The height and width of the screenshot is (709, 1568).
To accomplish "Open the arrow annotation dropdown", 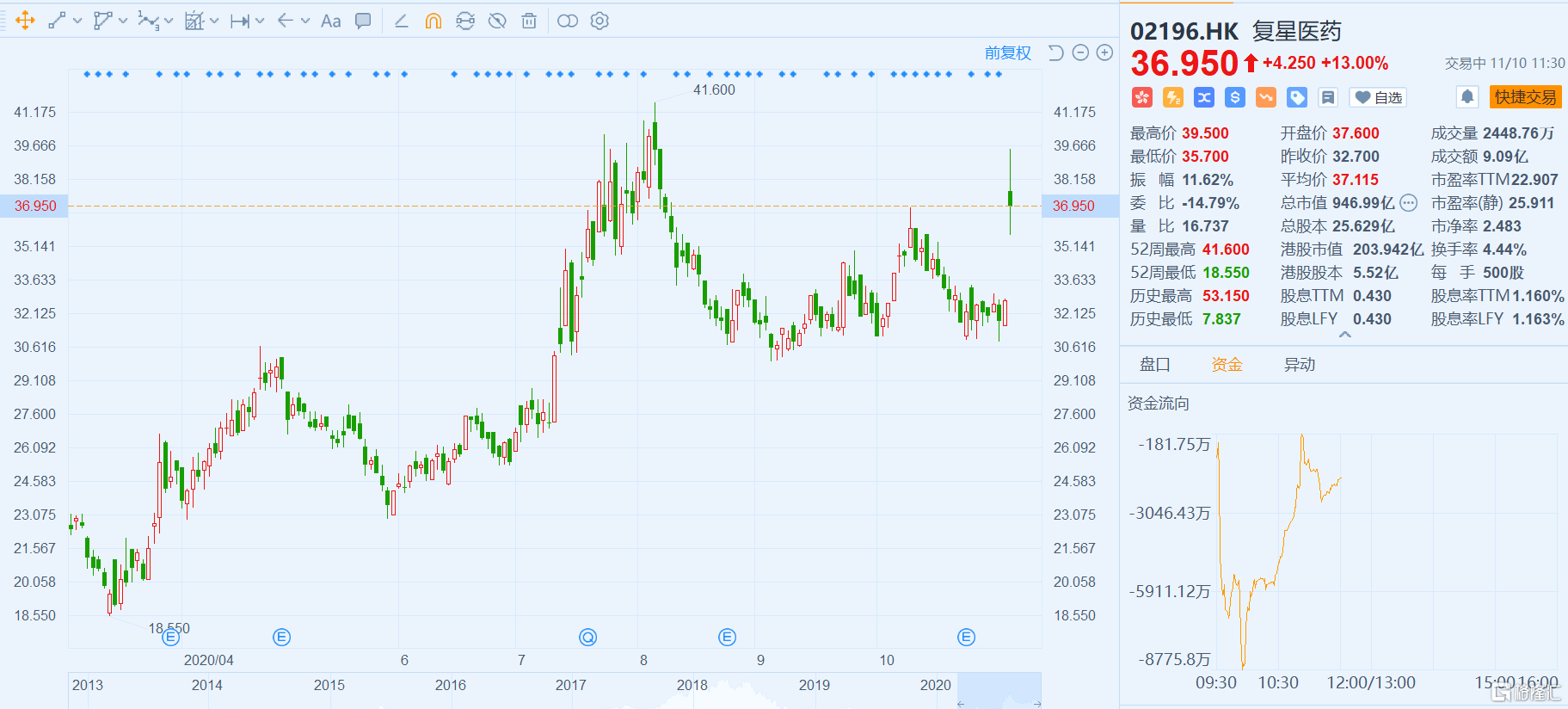I will (x=305, y=21).
